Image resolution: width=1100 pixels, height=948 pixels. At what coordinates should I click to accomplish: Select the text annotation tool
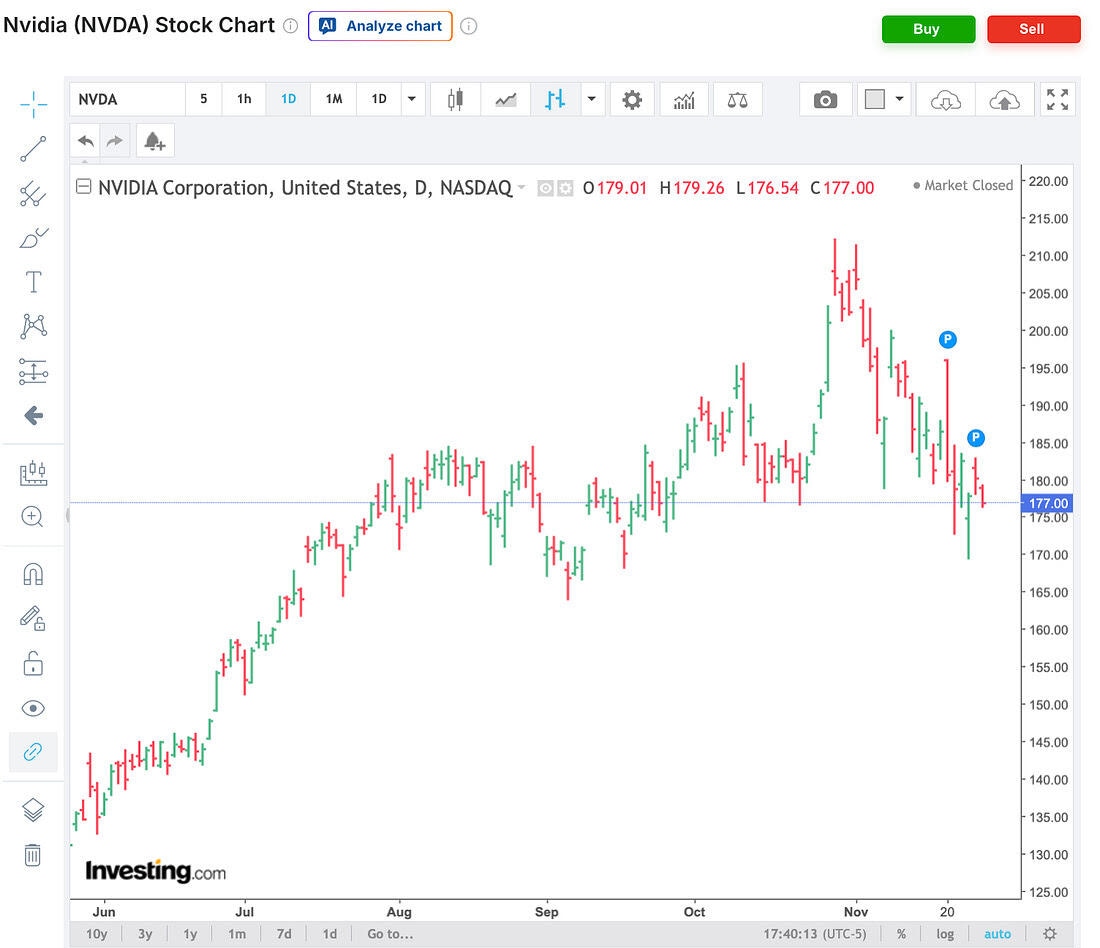33,282
